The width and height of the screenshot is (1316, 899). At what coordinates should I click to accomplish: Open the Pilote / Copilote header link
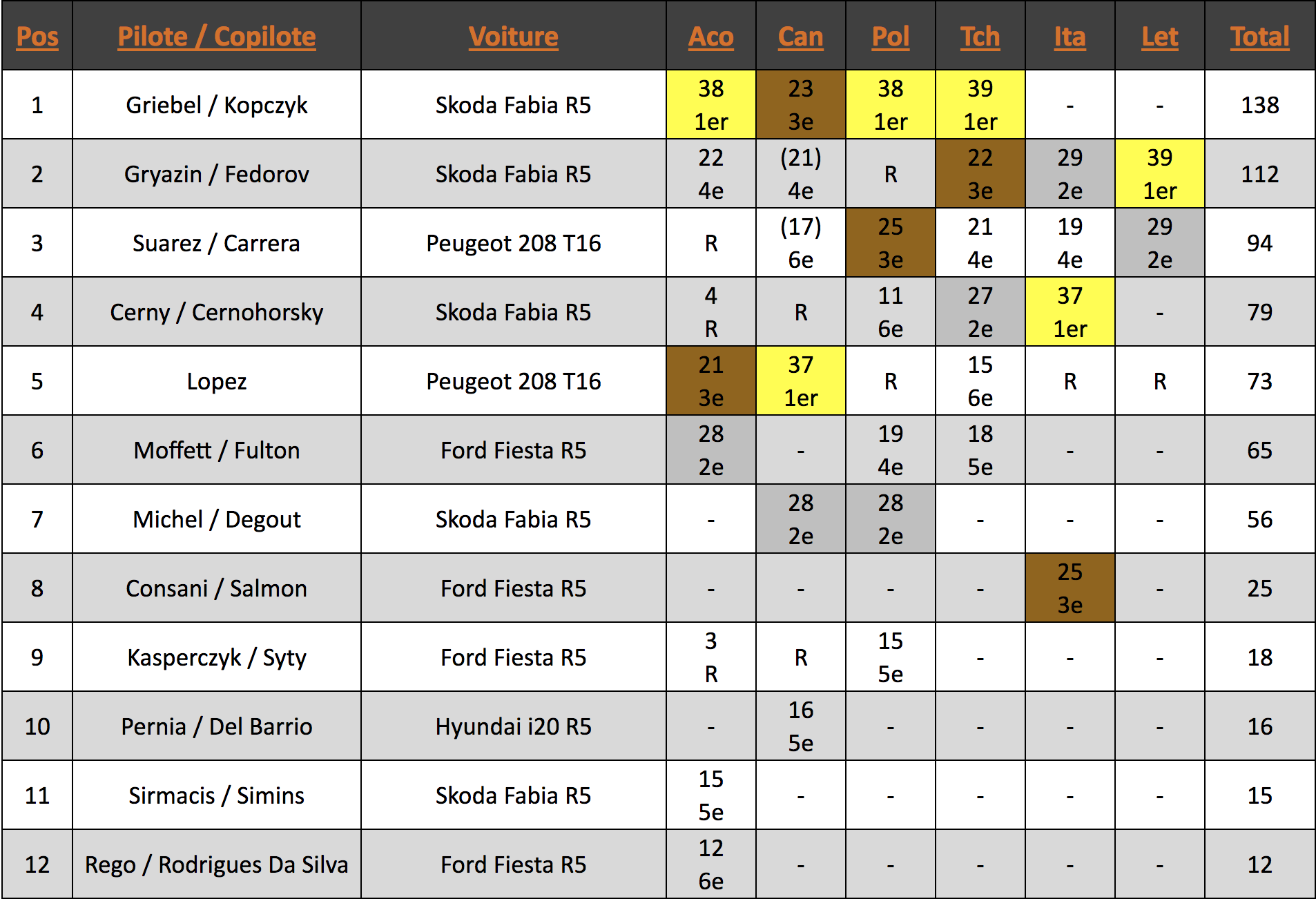point(217,37)
